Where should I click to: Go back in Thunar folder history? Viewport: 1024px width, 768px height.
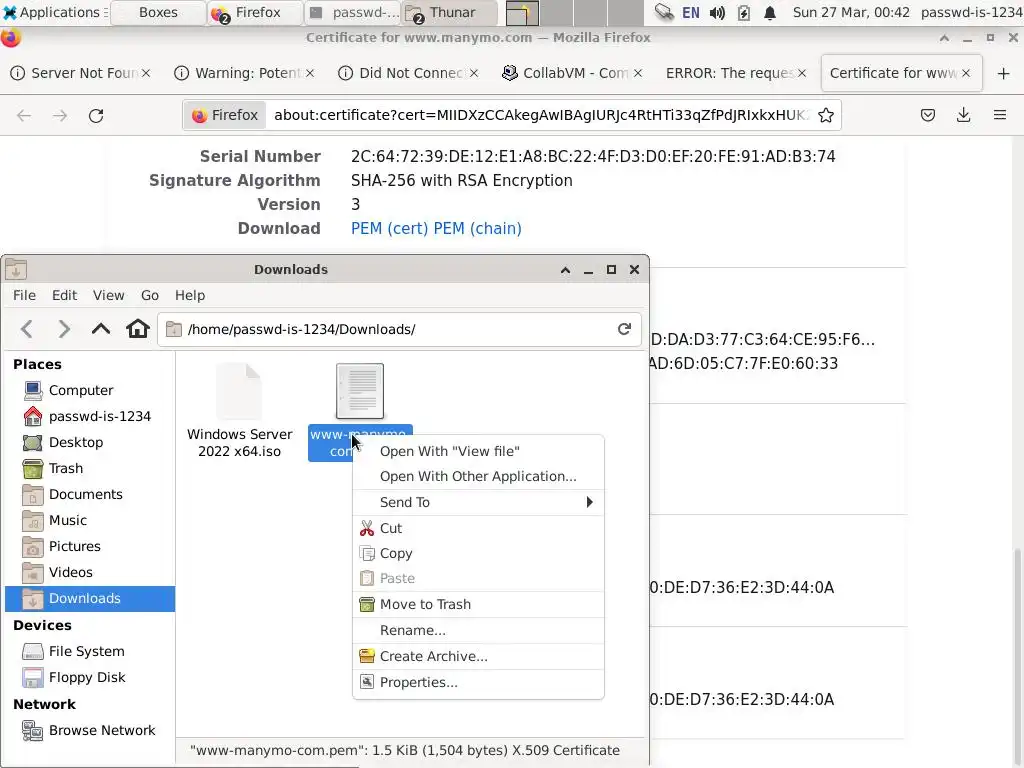[x=27, y=329]
